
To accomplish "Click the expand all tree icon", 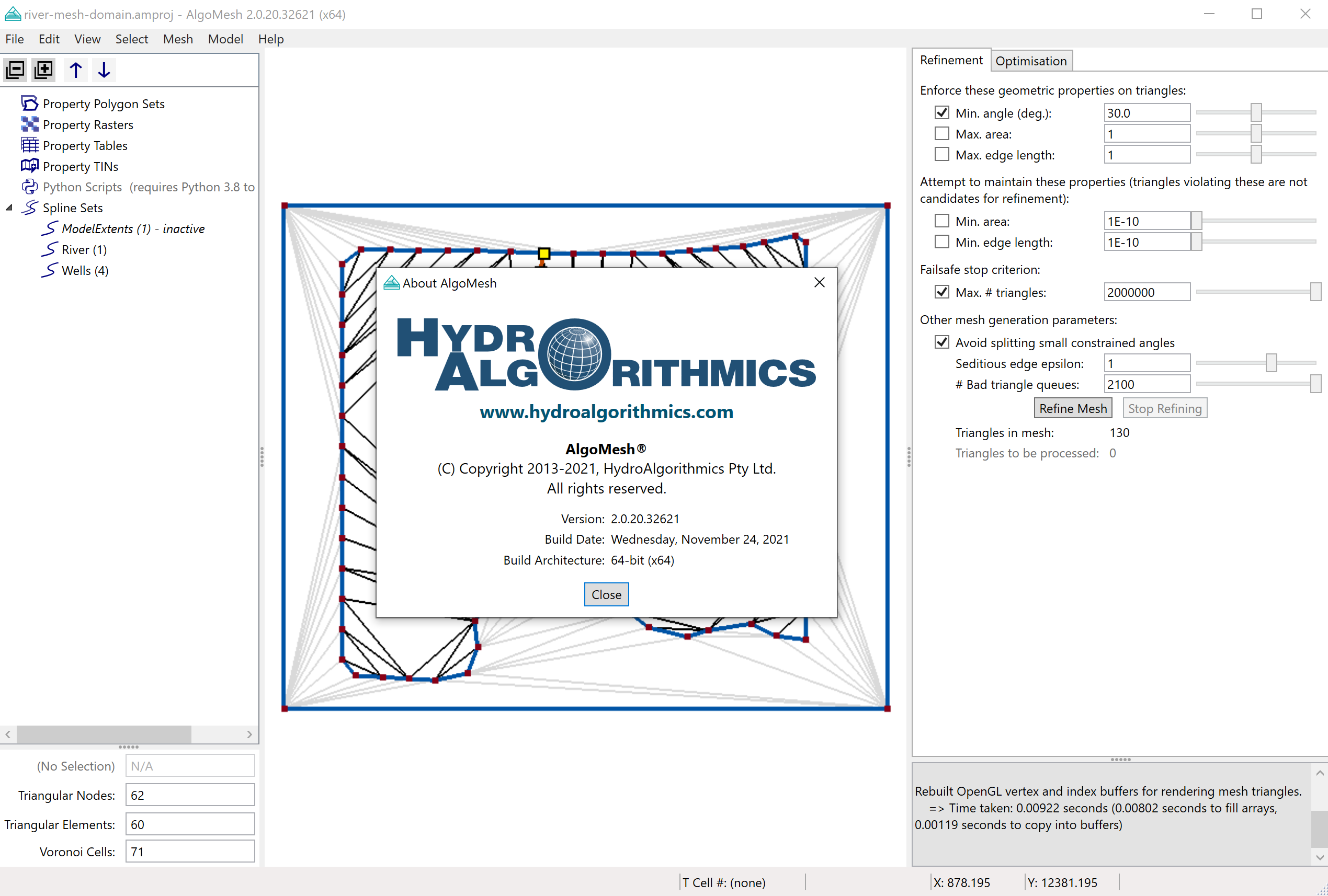I will 43,70.
